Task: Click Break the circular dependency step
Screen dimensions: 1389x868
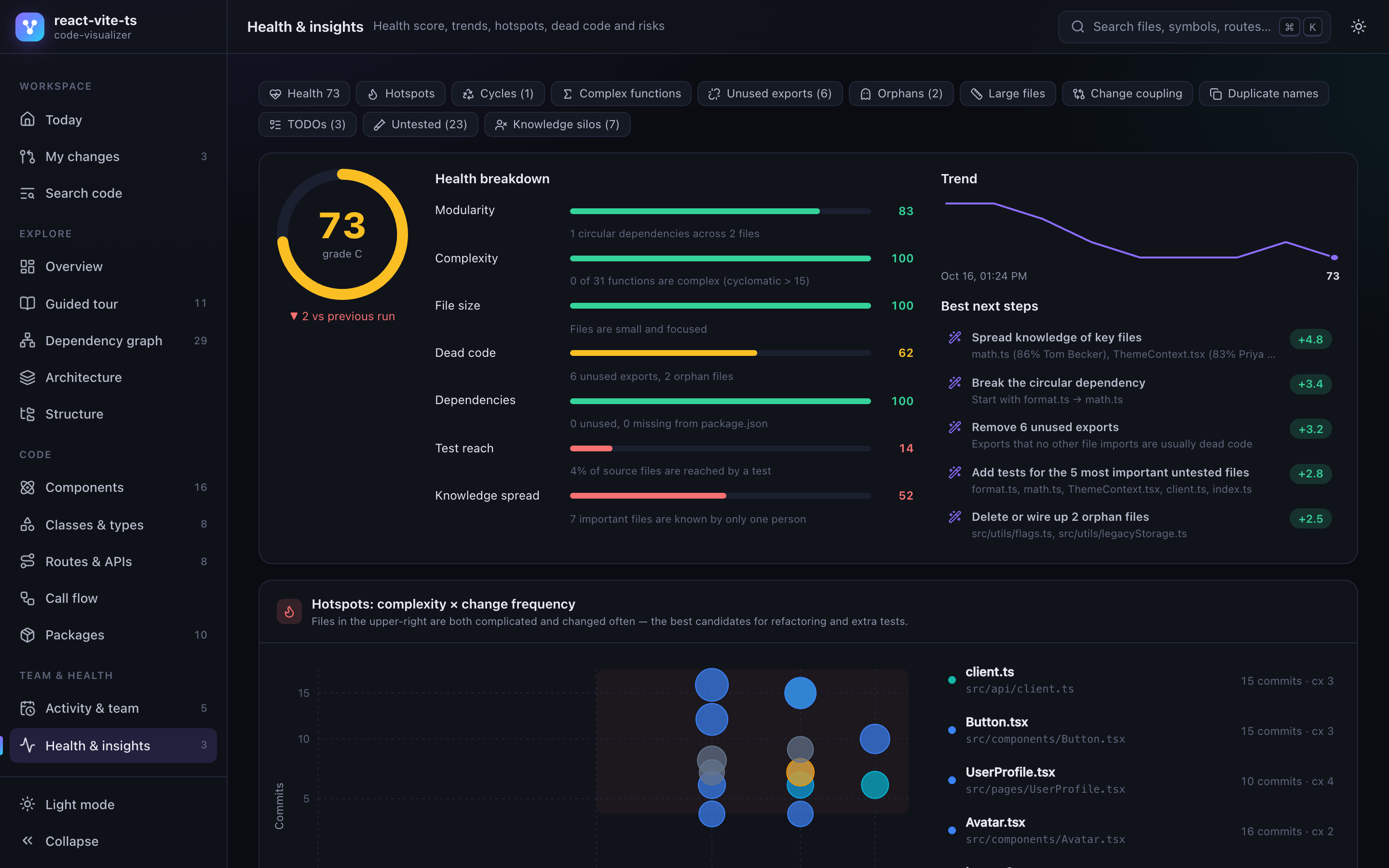Action: [x=1139, y=391]
